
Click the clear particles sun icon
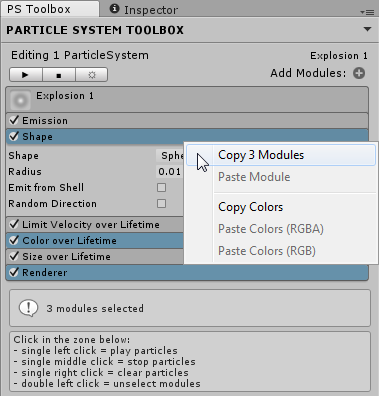click(92, 75)
